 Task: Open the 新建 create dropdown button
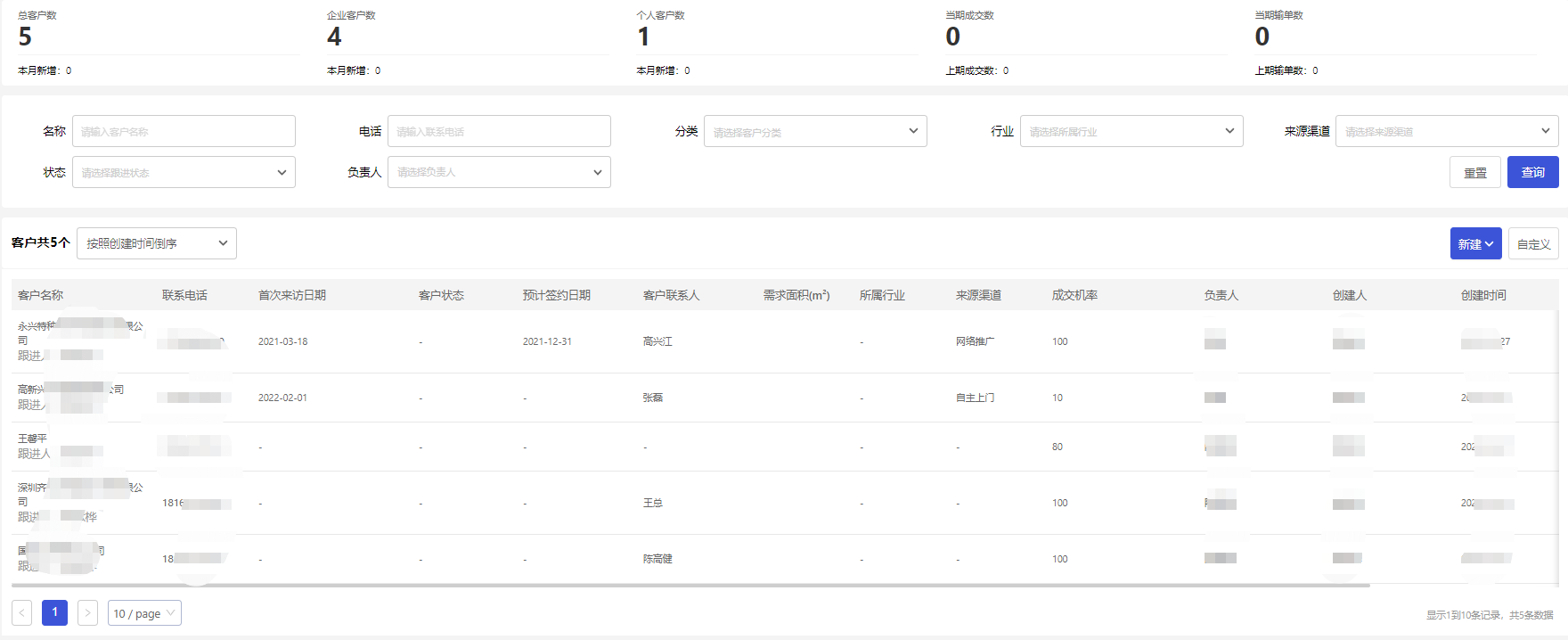click(1475, 243)
